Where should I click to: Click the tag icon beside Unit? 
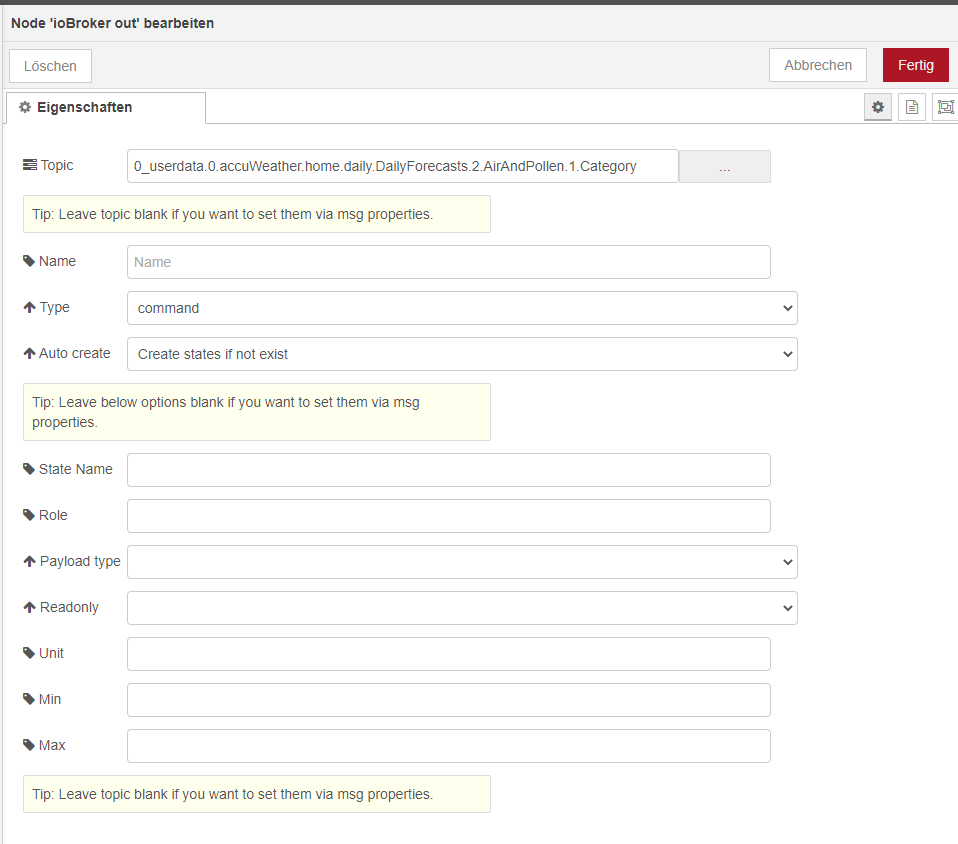[29, 653]
